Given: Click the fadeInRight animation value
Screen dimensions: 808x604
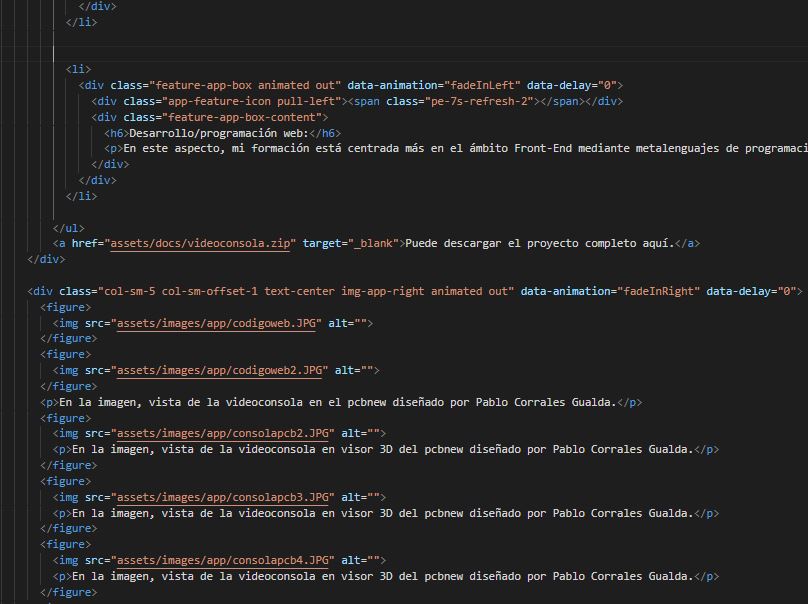Looking at the screenshot, I should [660, 291].
